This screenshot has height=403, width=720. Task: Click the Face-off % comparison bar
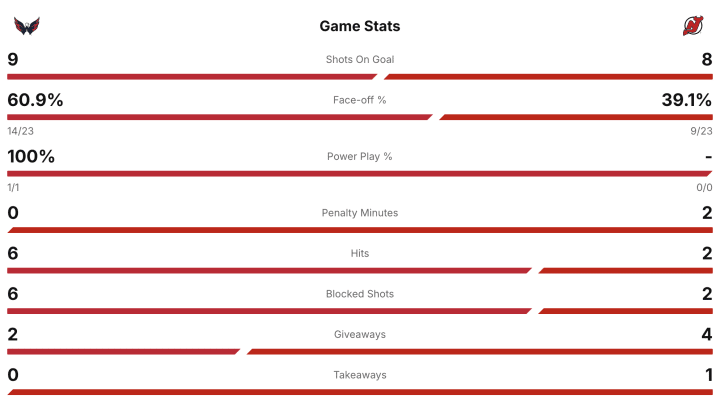pos(360,117)
